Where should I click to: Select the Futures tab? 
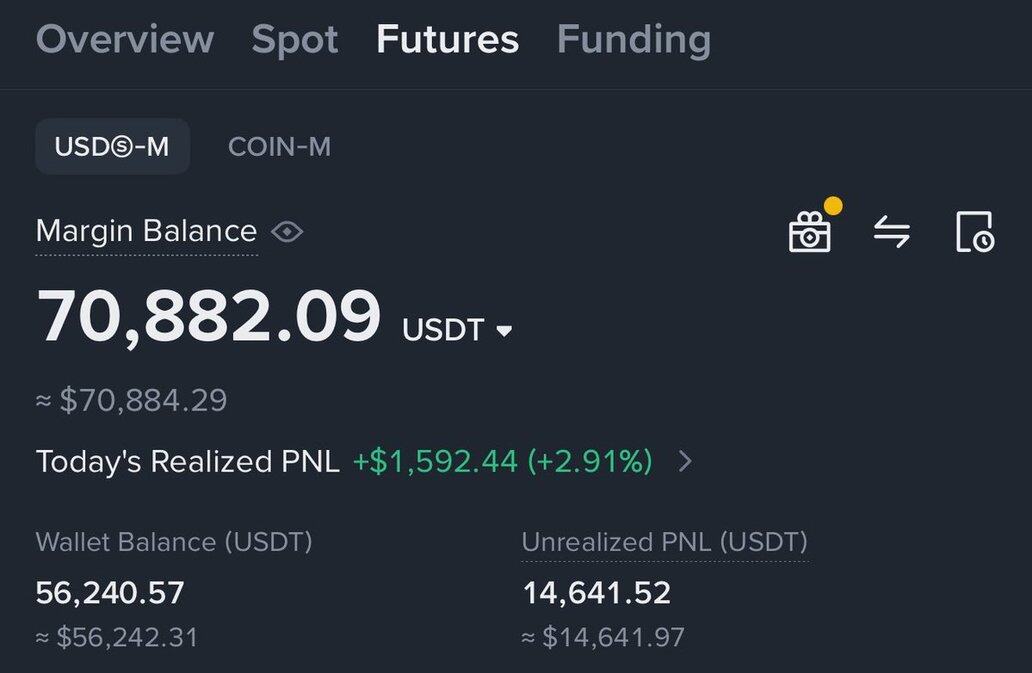448,39
